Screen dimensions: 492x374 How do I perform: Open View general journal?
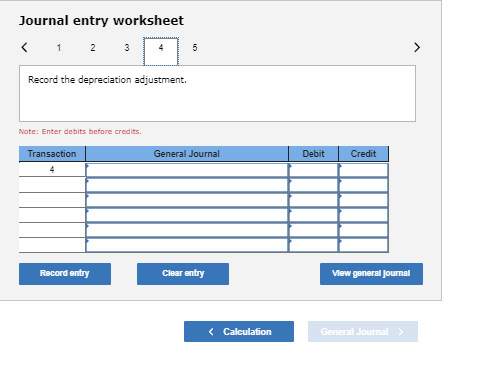point(371,274)
